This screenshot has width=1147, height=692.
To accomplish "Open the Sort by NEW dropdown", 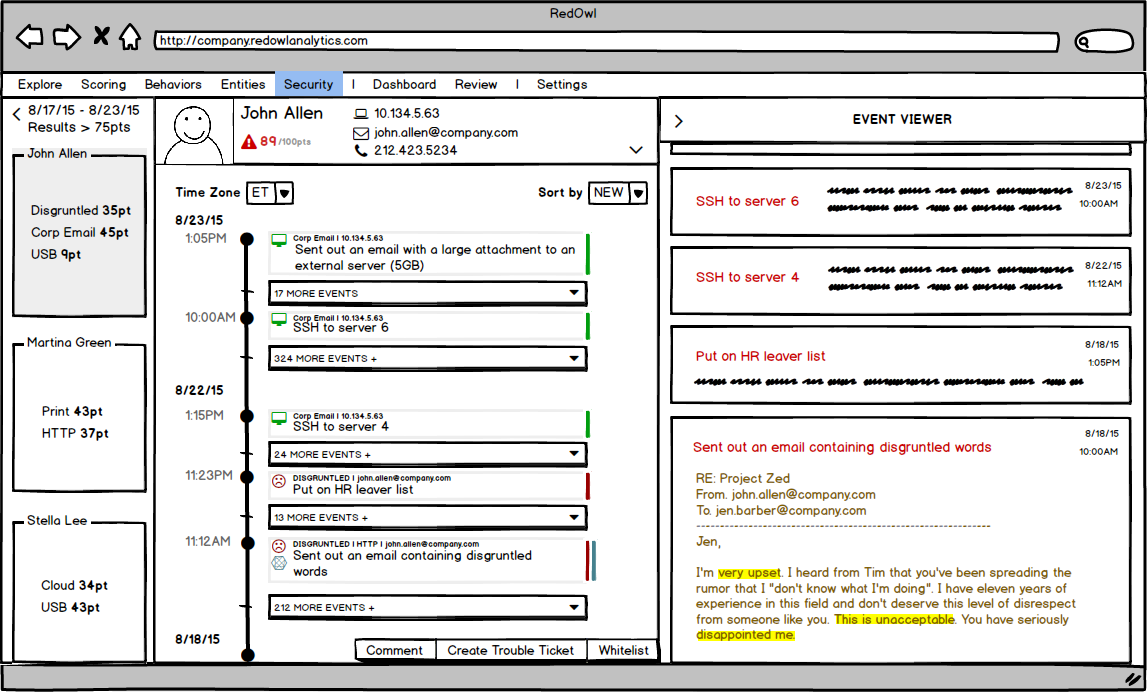I will (617, 192).
